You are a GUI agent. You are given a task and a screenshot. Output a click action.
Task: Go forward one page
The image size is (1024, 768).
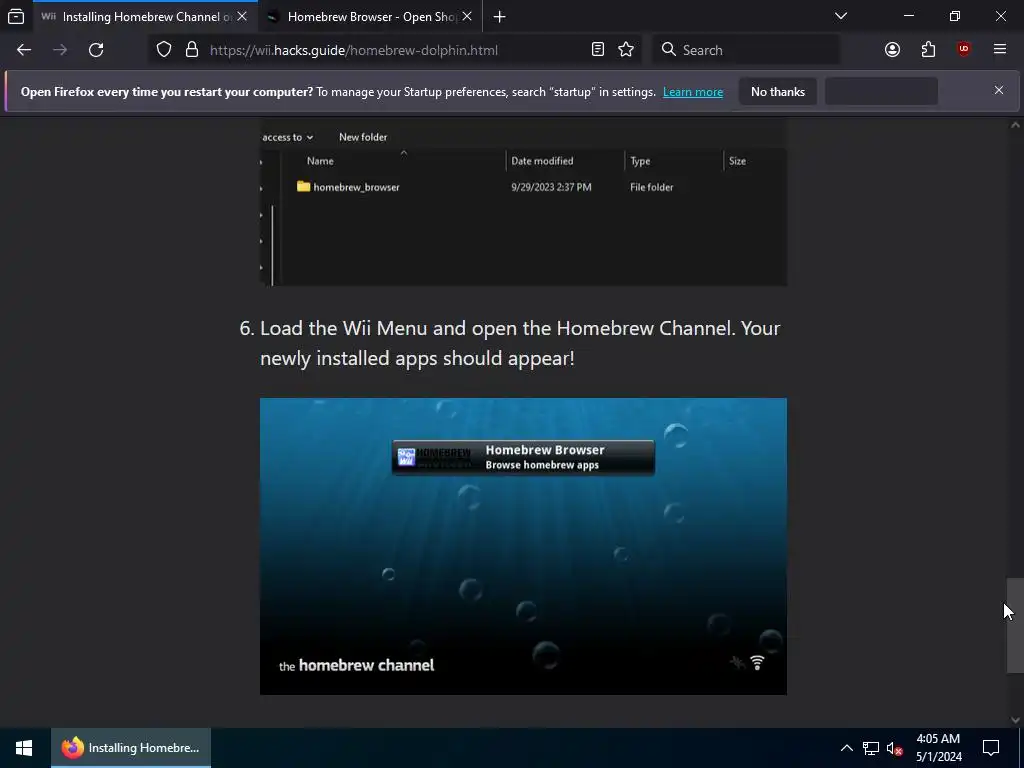(60, 50)
